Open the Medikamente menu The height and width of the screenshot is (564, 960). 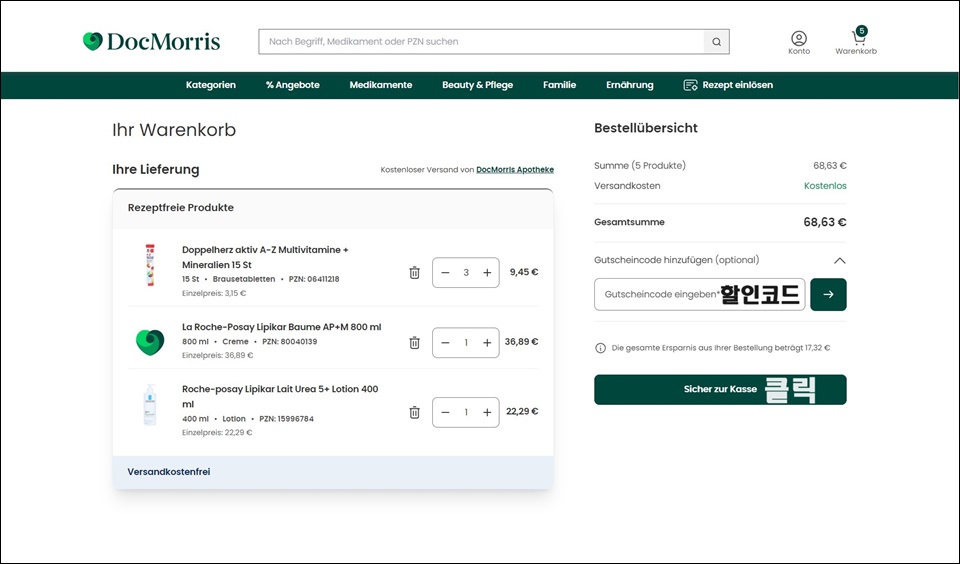click(x=381, y=85)
